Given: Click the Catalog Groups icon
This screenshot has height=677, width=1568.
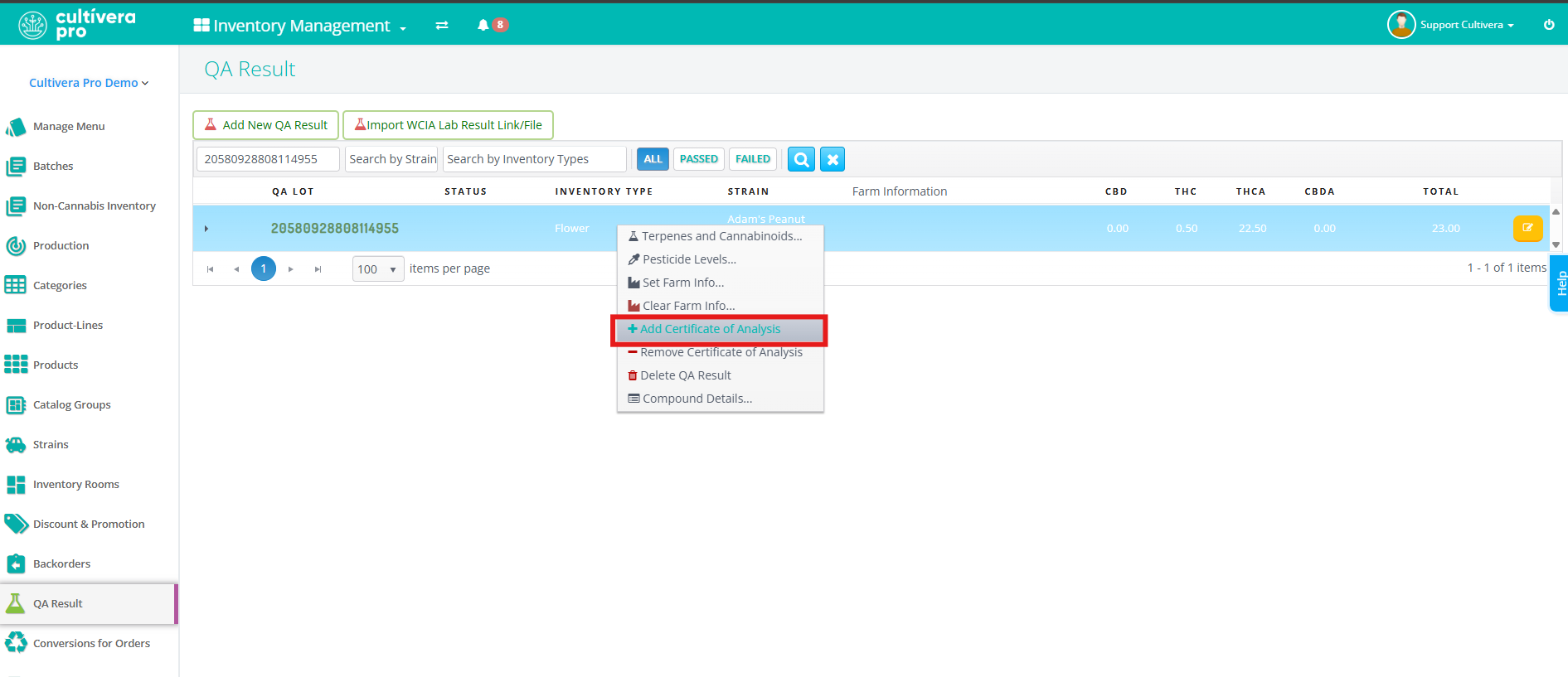Looking at the screenshot, I should coord(16,404).
